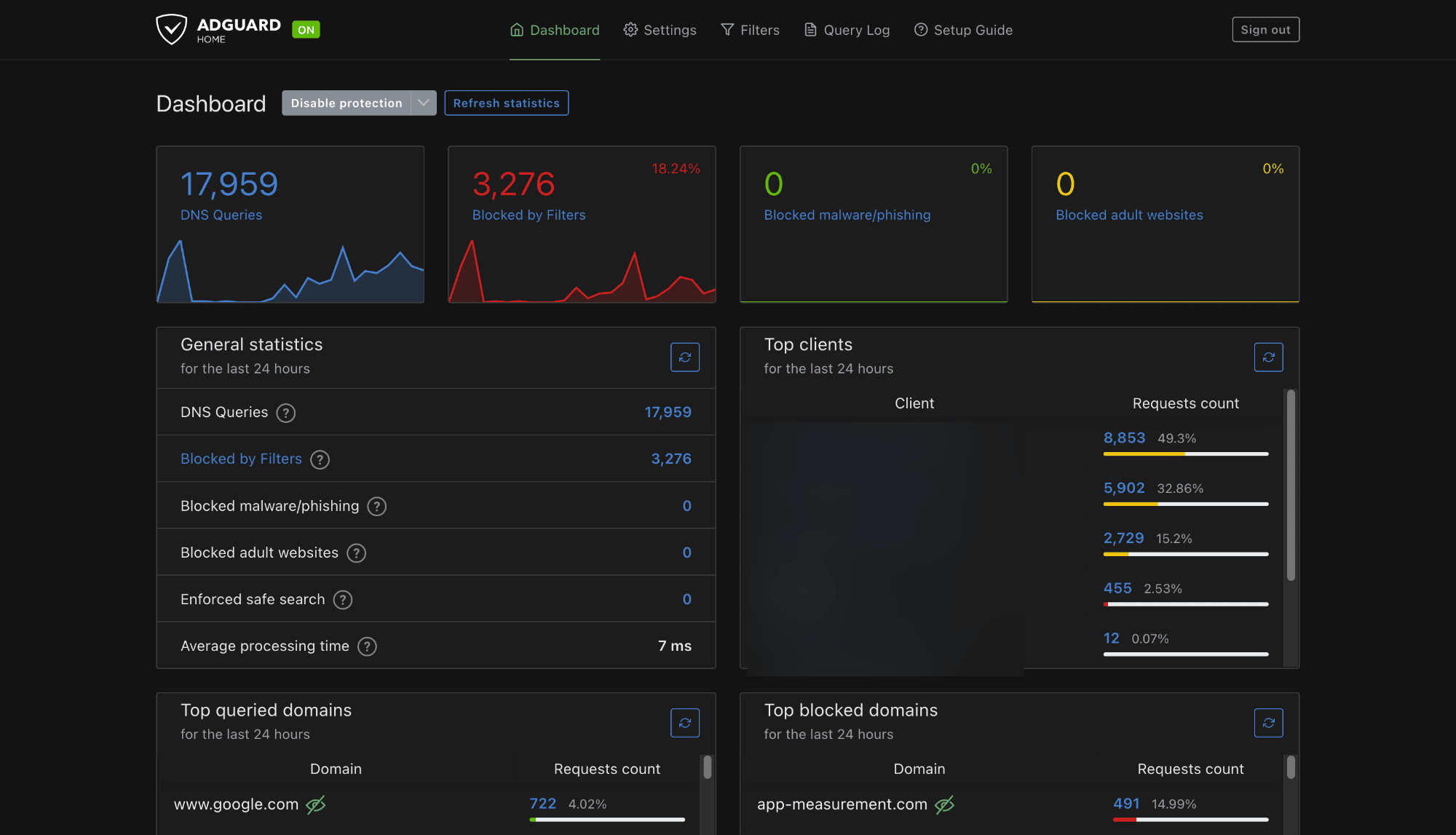The width and height of the screenshot is (1456, 835).
Task: Click the 18.24% blocked percentage
Action: tap(676, 168)
